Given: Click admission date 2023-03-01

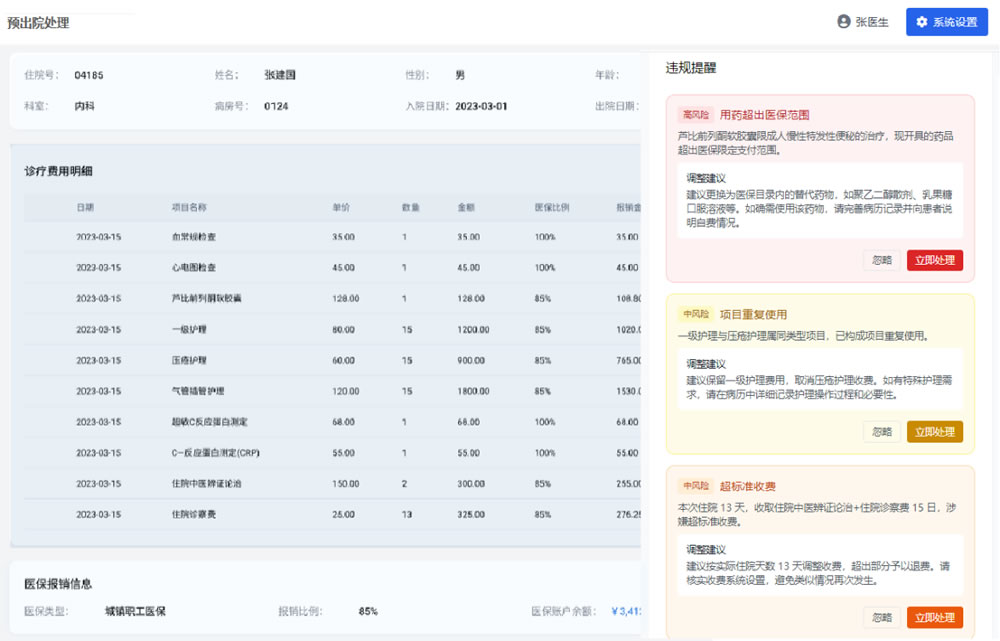Looking at the screenshot, I should [482, 106].
